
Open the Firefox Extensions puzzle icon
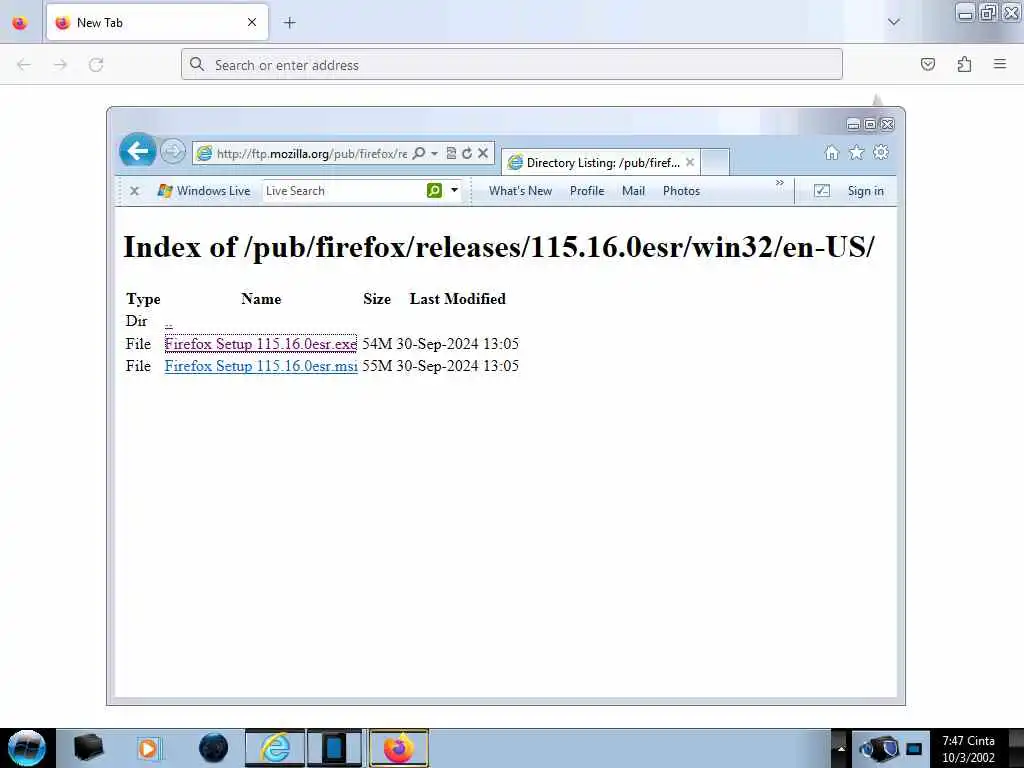pyautogui.click(x=964, y=64)
